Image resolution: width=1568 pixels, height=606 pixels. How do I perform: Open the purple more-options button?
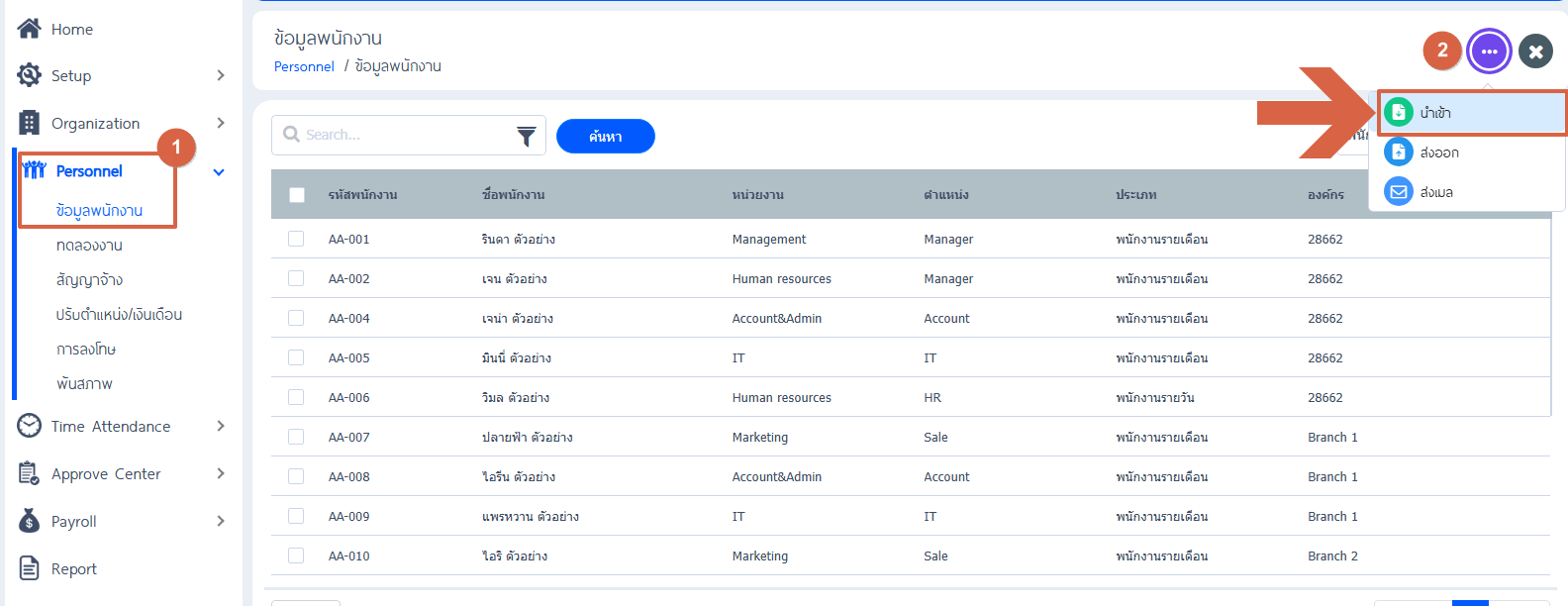pyautogui.click(x=1490, y=51)
